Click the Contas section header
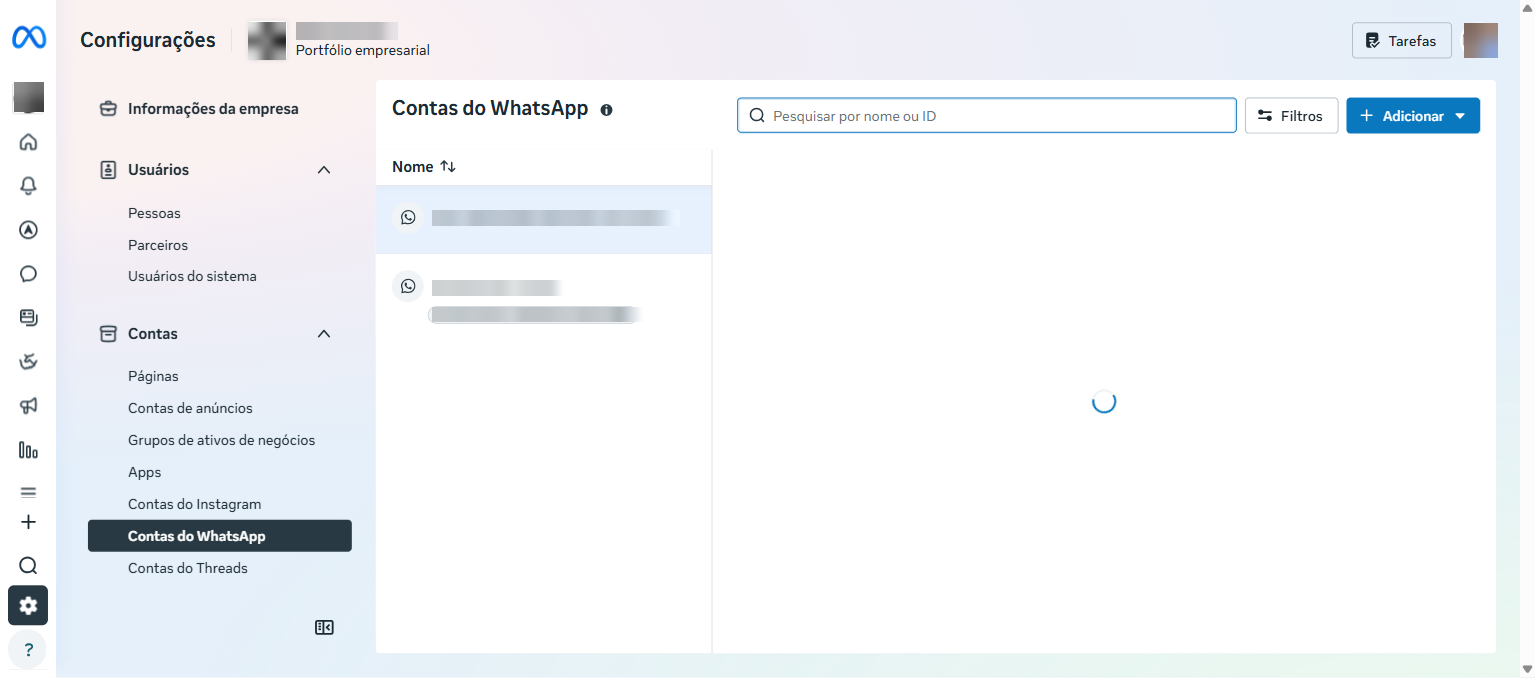1535x678 pixels. coord(220,334)
